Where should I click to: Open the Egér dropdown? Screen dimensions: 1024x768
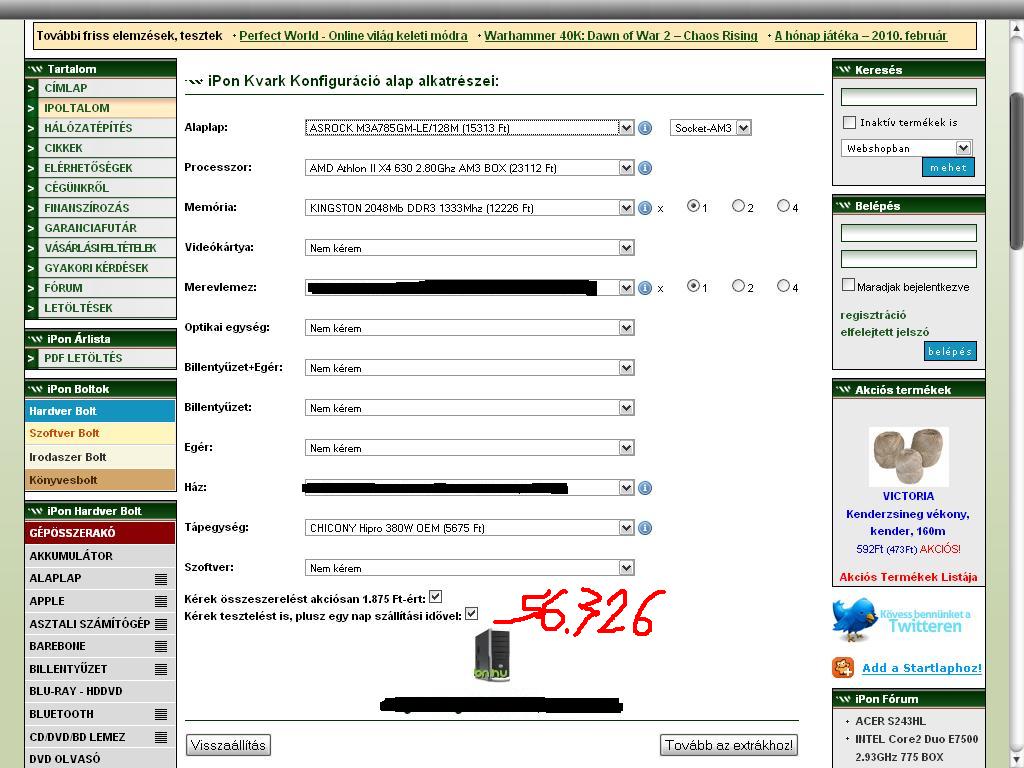(x=470, y=448)
